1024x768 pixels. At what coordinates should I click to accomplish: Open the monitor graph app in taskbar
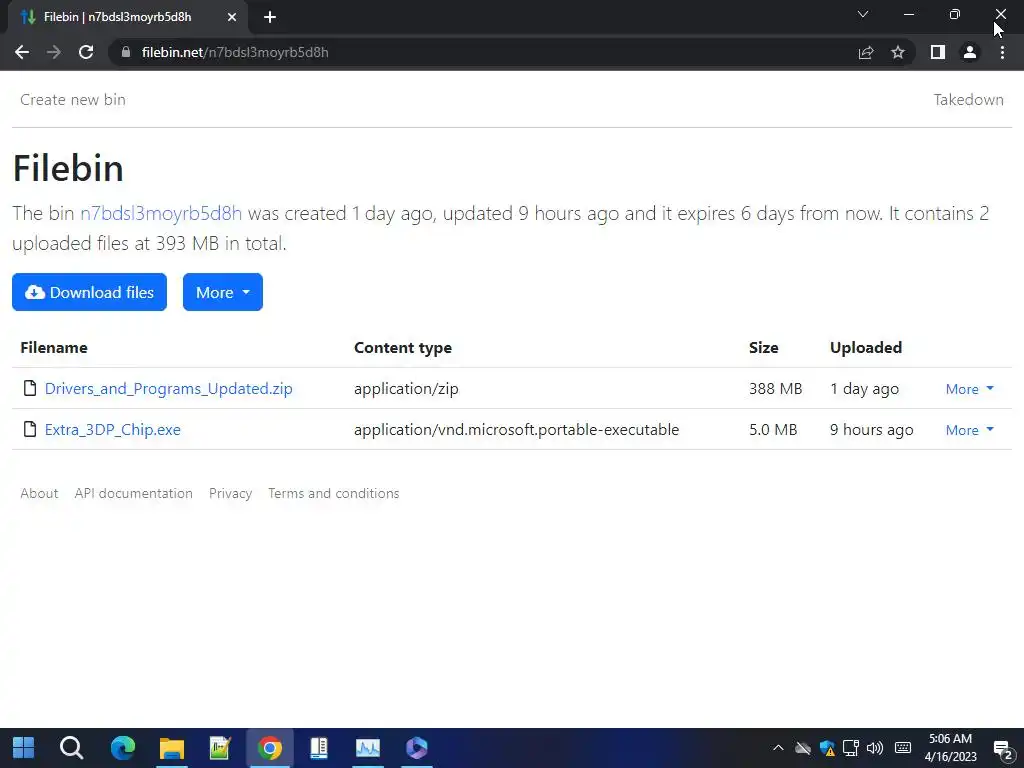pos(368,748)
